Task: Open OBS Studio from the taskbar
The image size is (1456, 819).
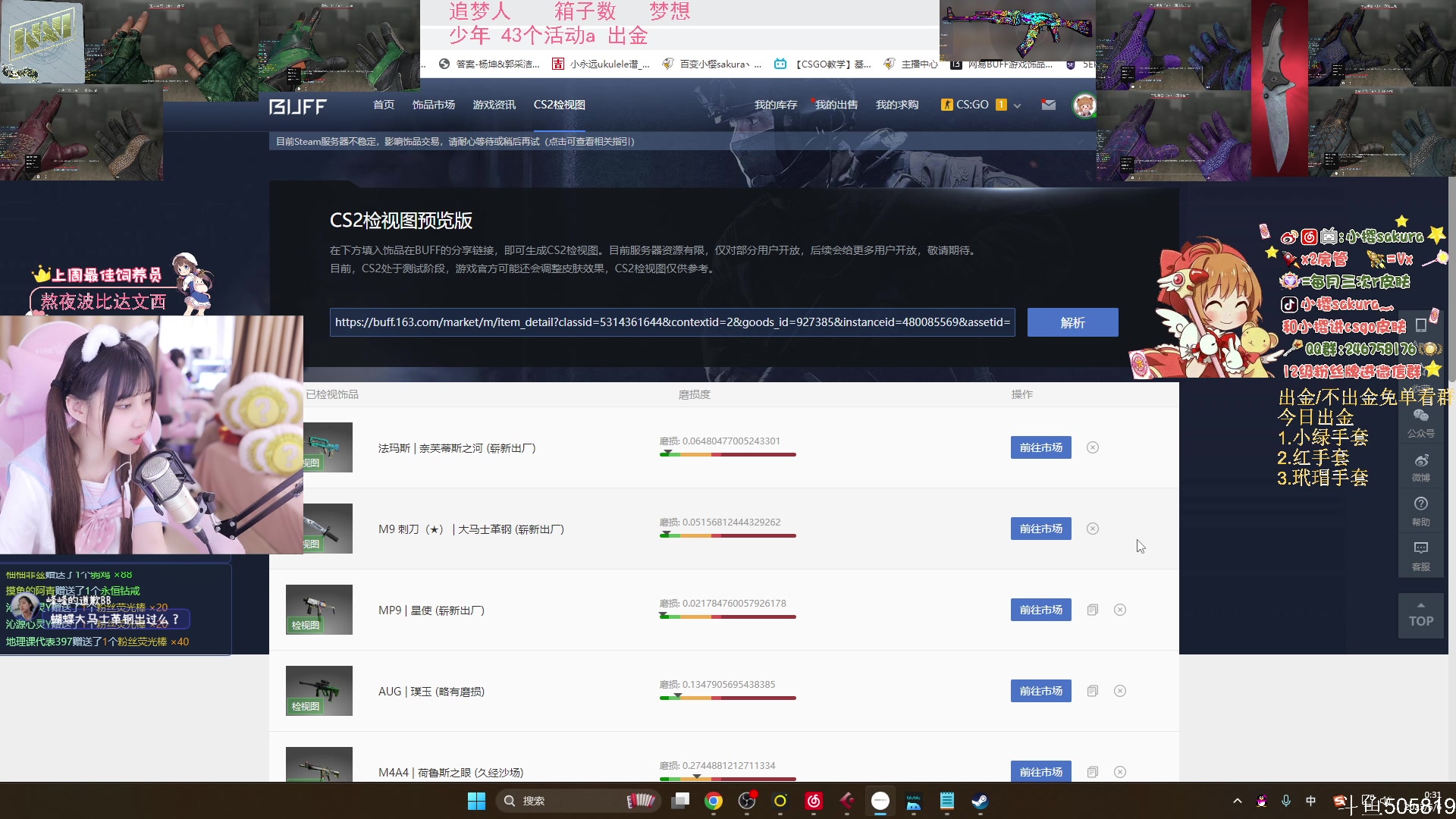Action: pos(747,801)
